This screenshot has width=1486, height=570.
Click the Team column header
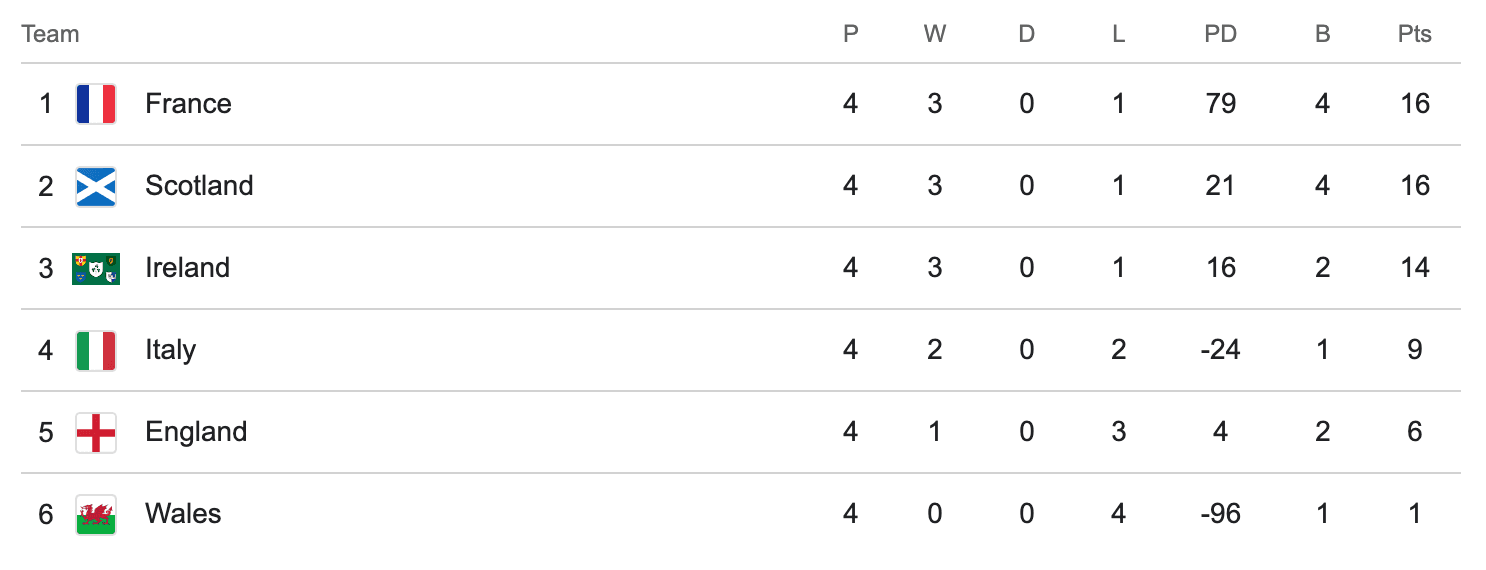[x=50, y=34]
